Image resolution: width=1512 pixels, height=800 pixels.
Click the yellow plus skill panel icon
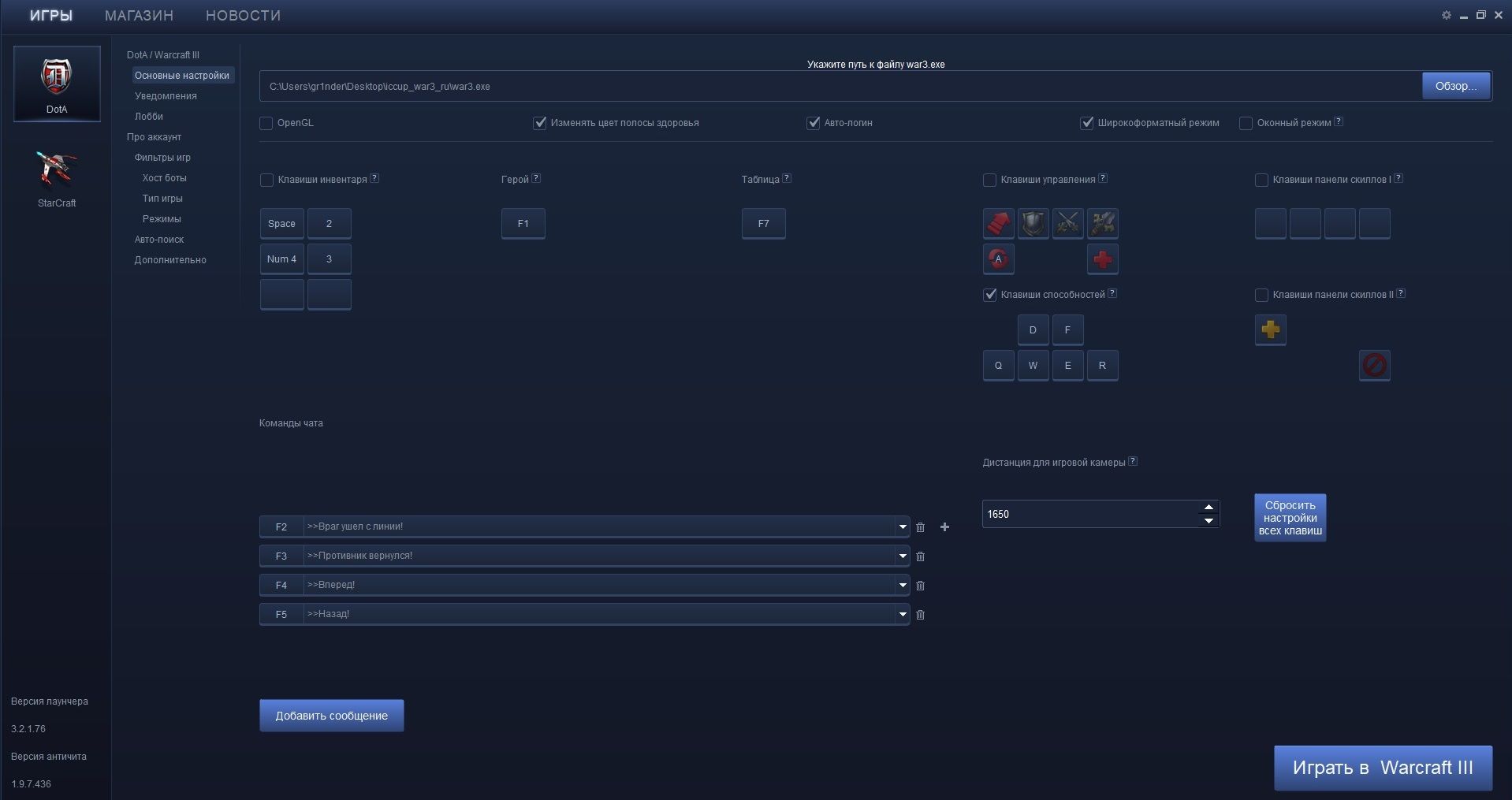(x=1270, y=330)
